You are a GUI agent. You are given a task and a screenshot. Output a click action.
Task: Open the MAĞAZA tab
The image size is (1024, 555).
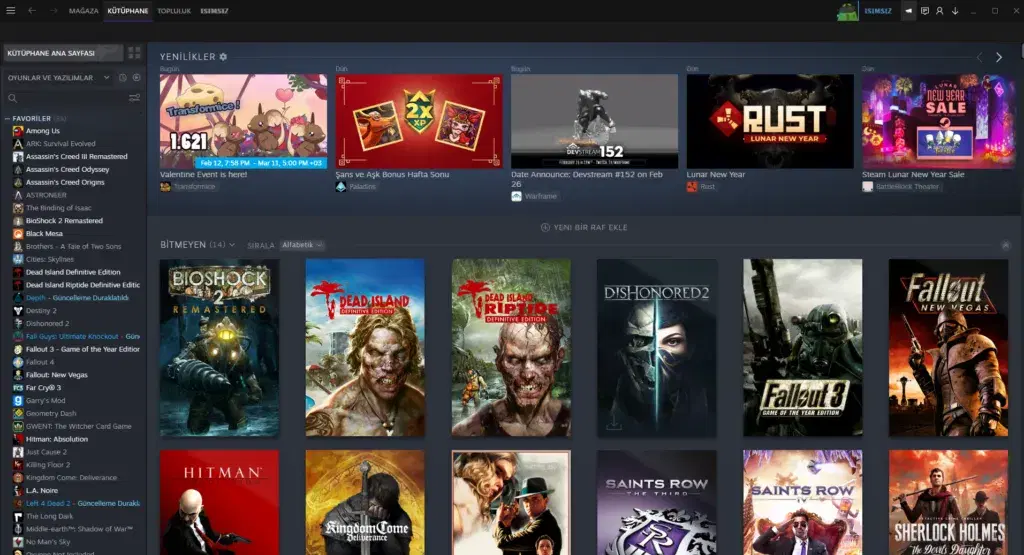click(x=84, y=11)
